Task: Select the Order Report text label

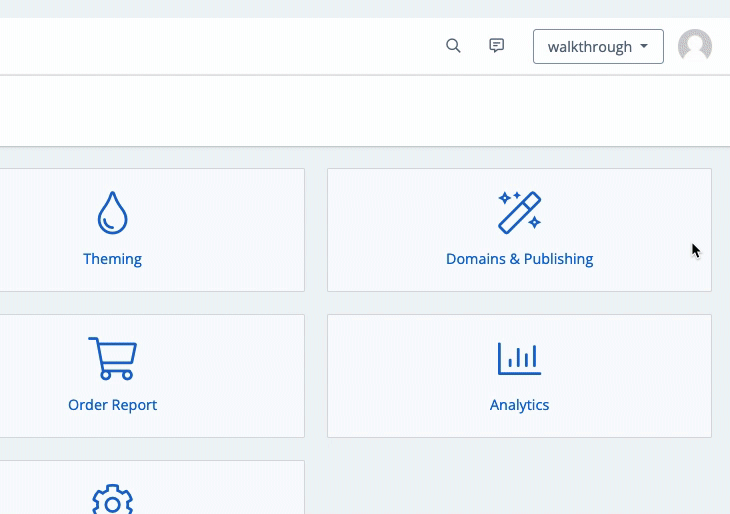Action: pos(112,405)
